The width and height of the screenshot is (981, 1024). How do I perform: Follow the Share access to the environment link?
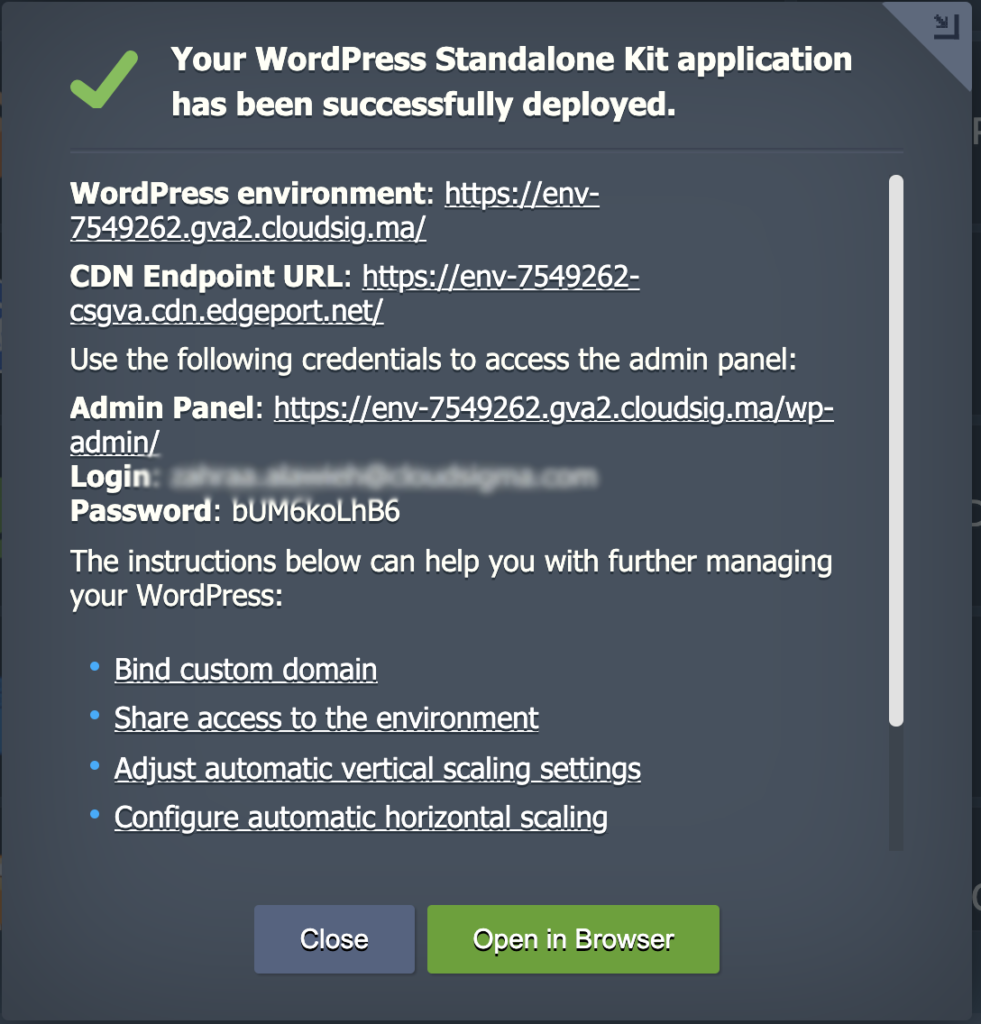tap(326, 718)
